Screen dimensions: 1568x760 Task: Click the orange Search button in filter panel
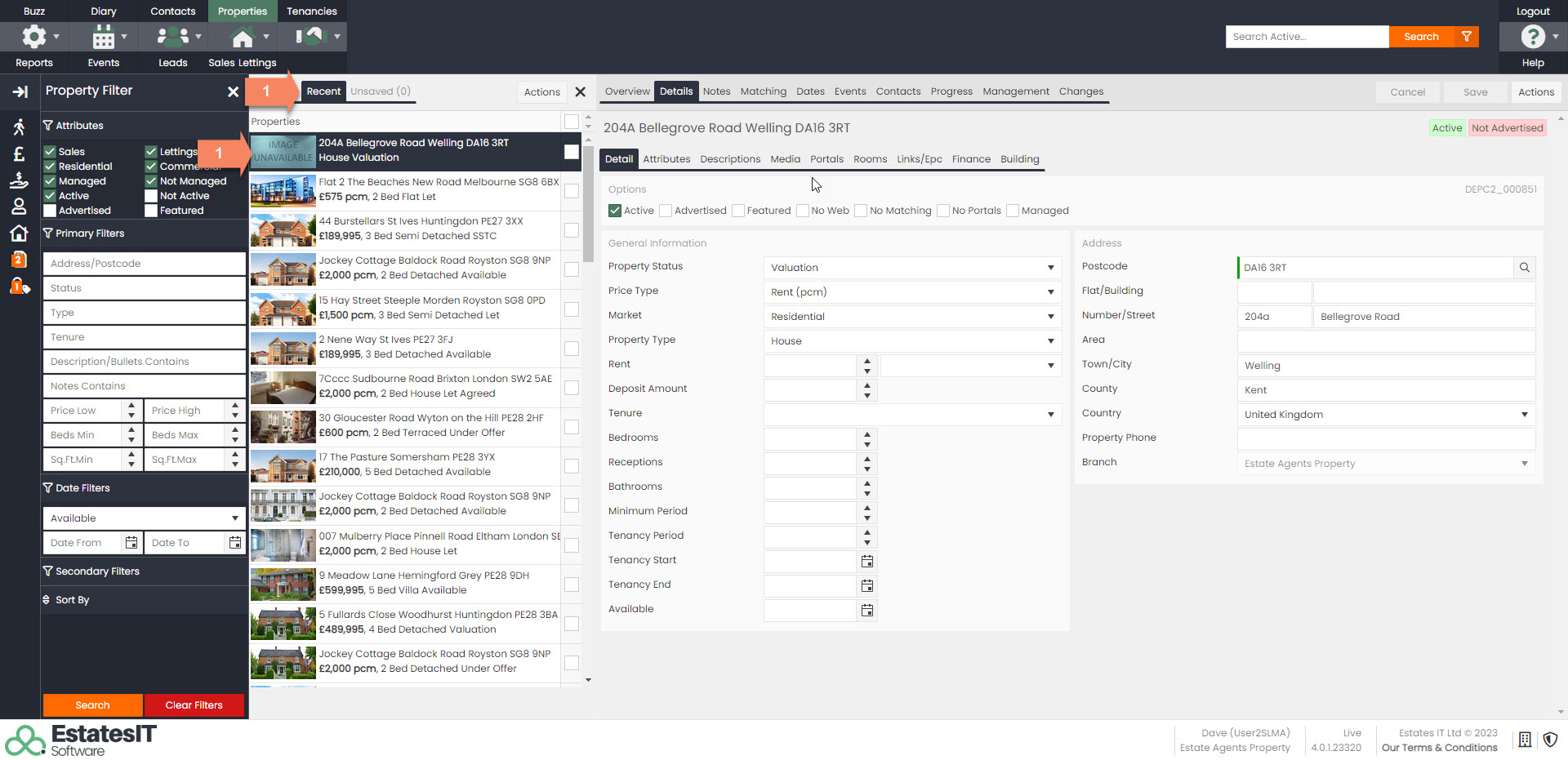92,705
